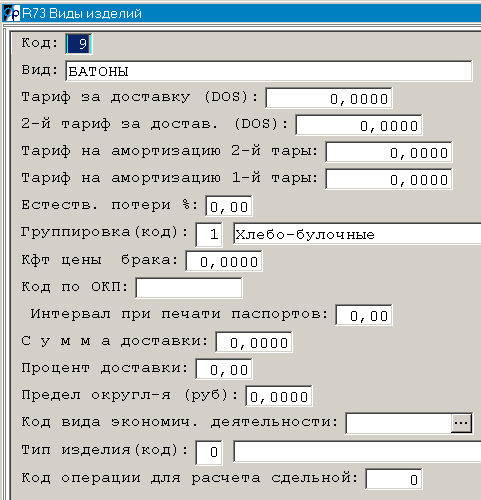Focus the Сумма доставки field
The height and width of the screenshot is (500, 481).
coord(254,342)
